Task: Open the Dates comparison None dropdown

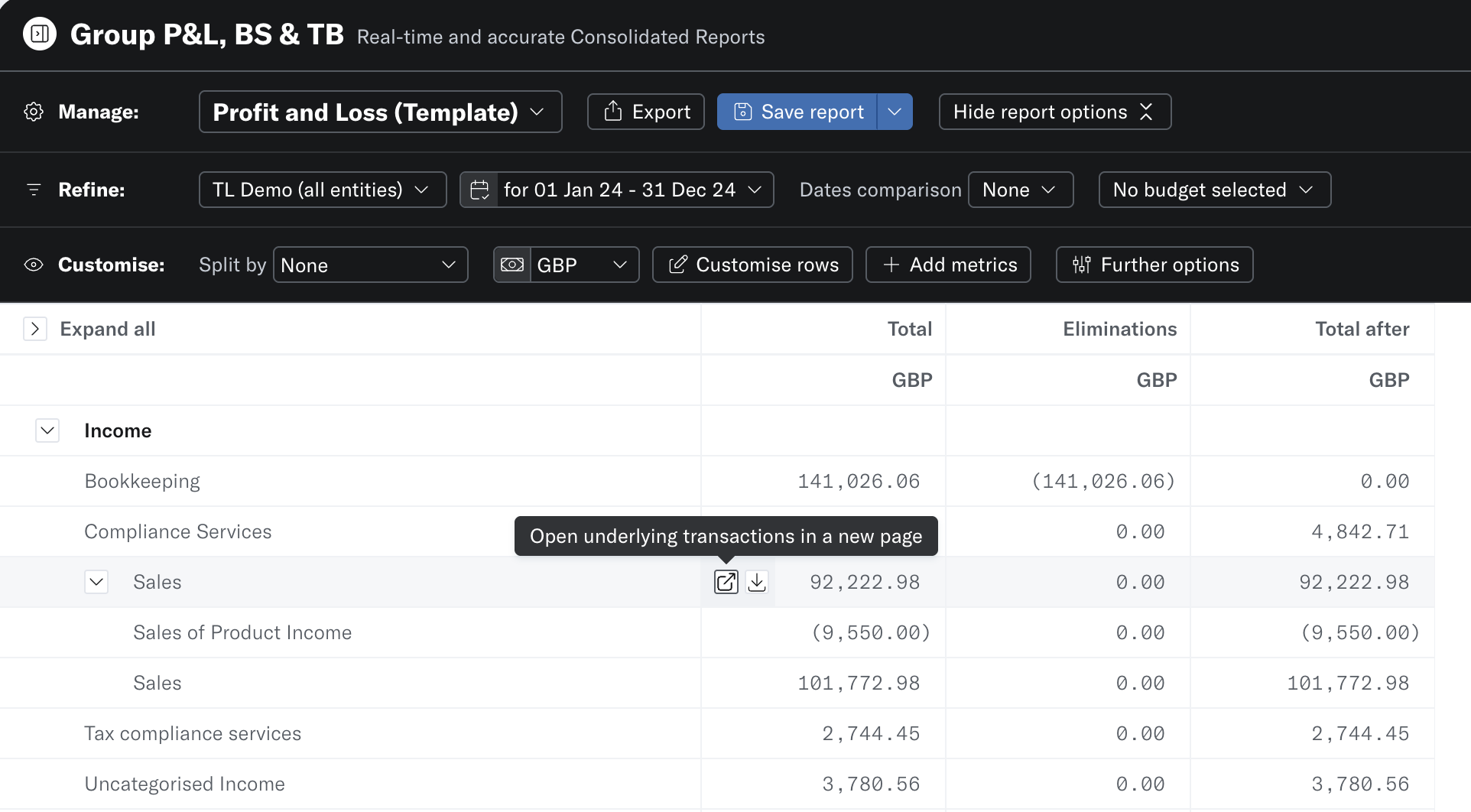Action: click(1020, 190)
